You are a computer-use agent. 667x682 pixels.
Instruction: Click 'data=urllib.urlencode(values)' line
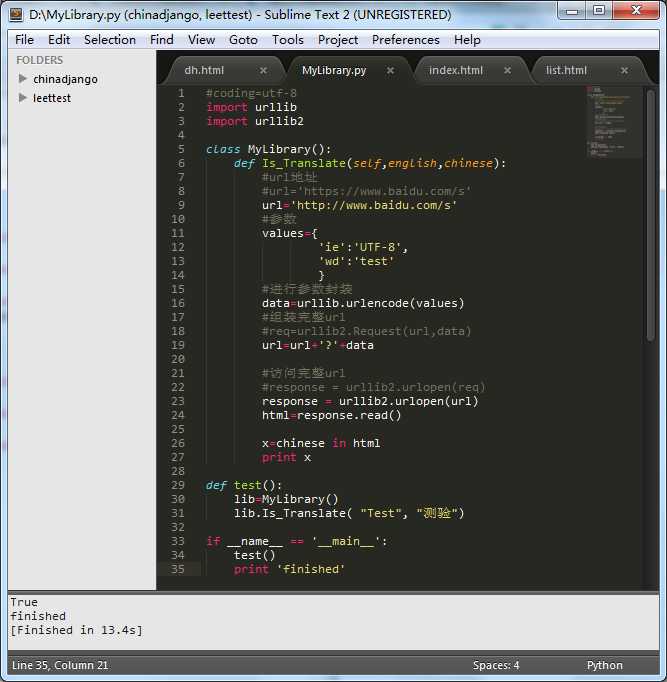(x=363, y=303)
